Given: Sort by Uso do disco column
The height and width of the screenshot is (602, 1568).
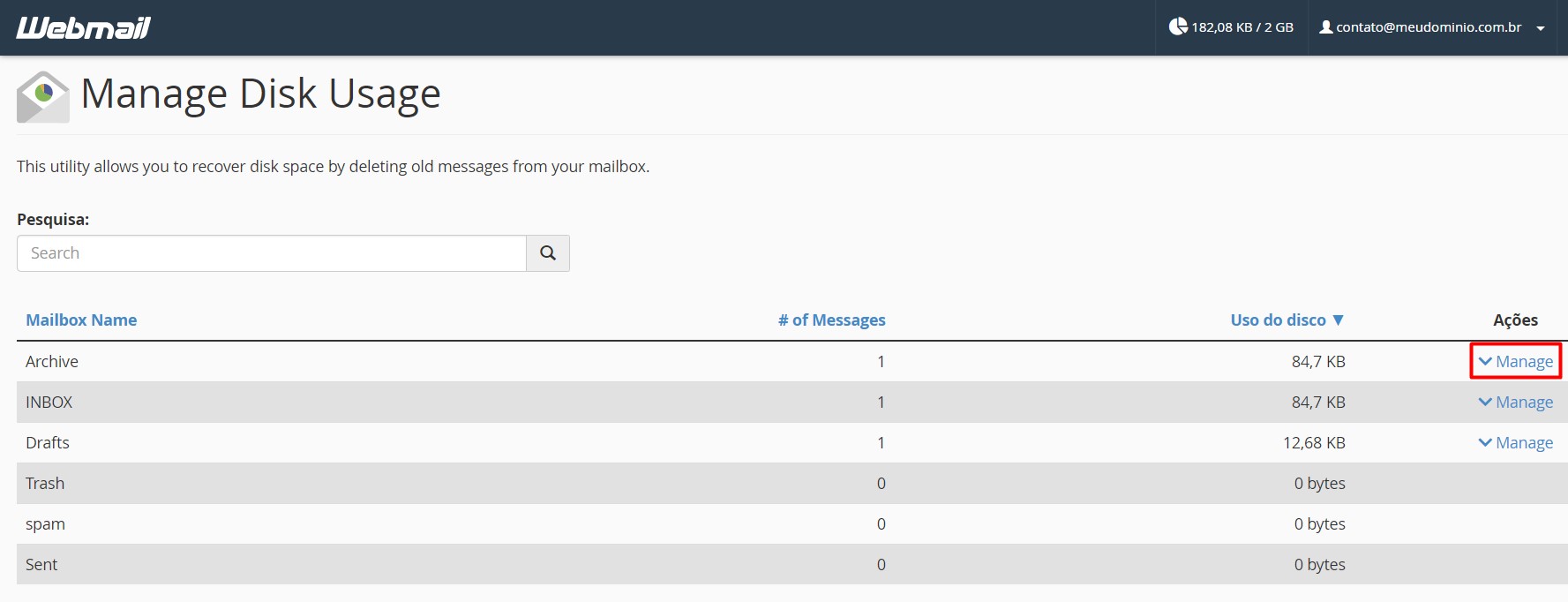Looking at the screenshot, I should coord(1287,320).
